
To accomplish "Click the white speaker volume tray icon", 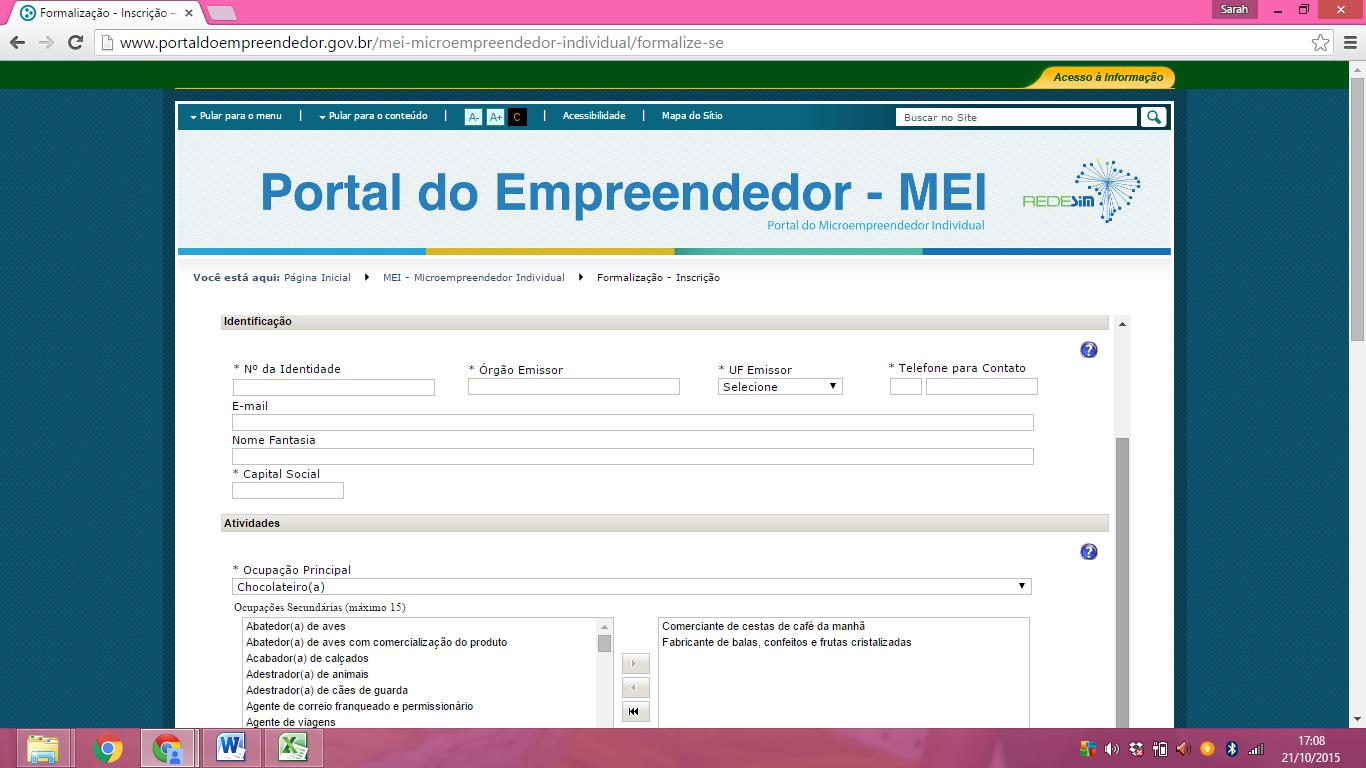I will pos(1112,748).
